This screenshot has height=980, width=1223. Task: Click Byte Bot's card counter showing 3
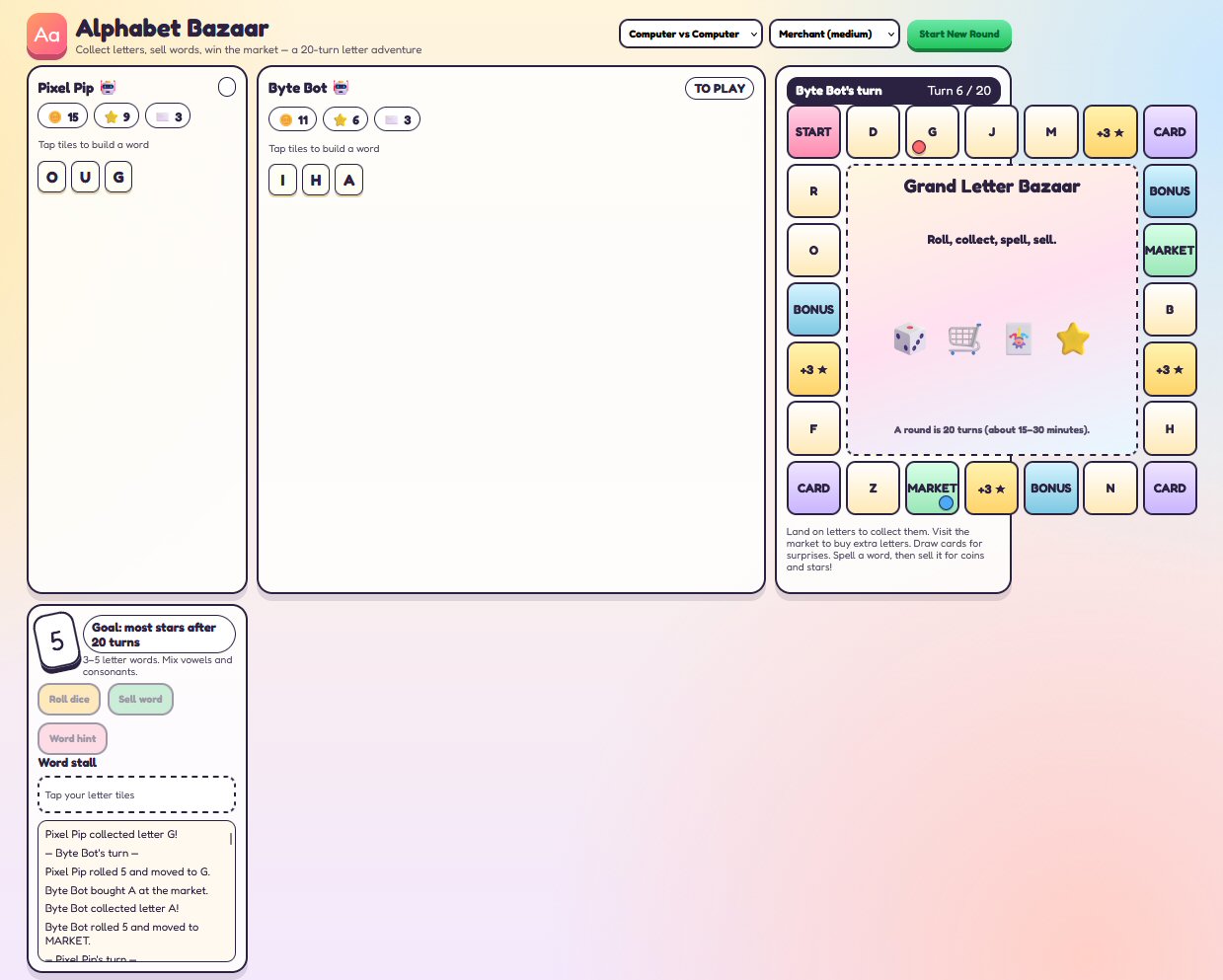pos(398,119)
